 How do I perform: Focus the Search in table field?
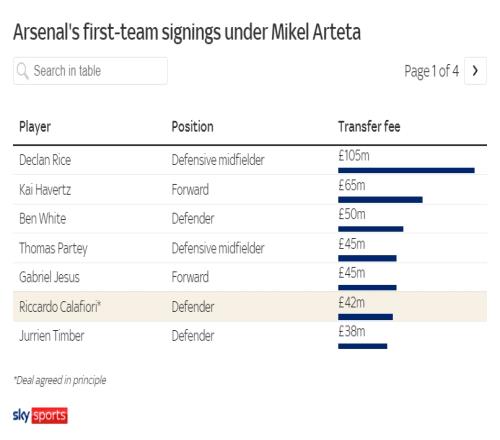(x=90, y=71)
